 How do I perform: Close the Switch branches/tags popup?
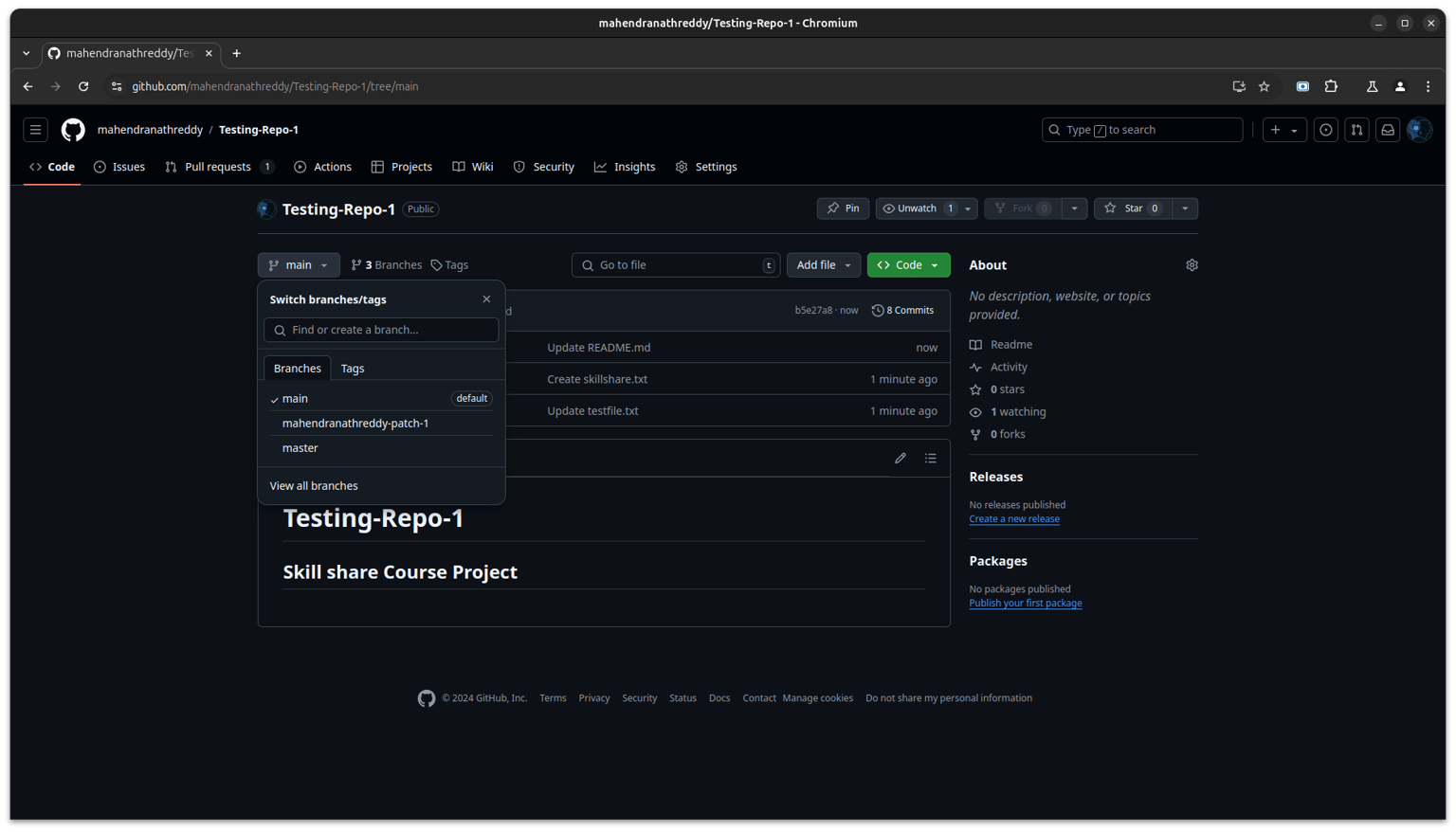486,299
